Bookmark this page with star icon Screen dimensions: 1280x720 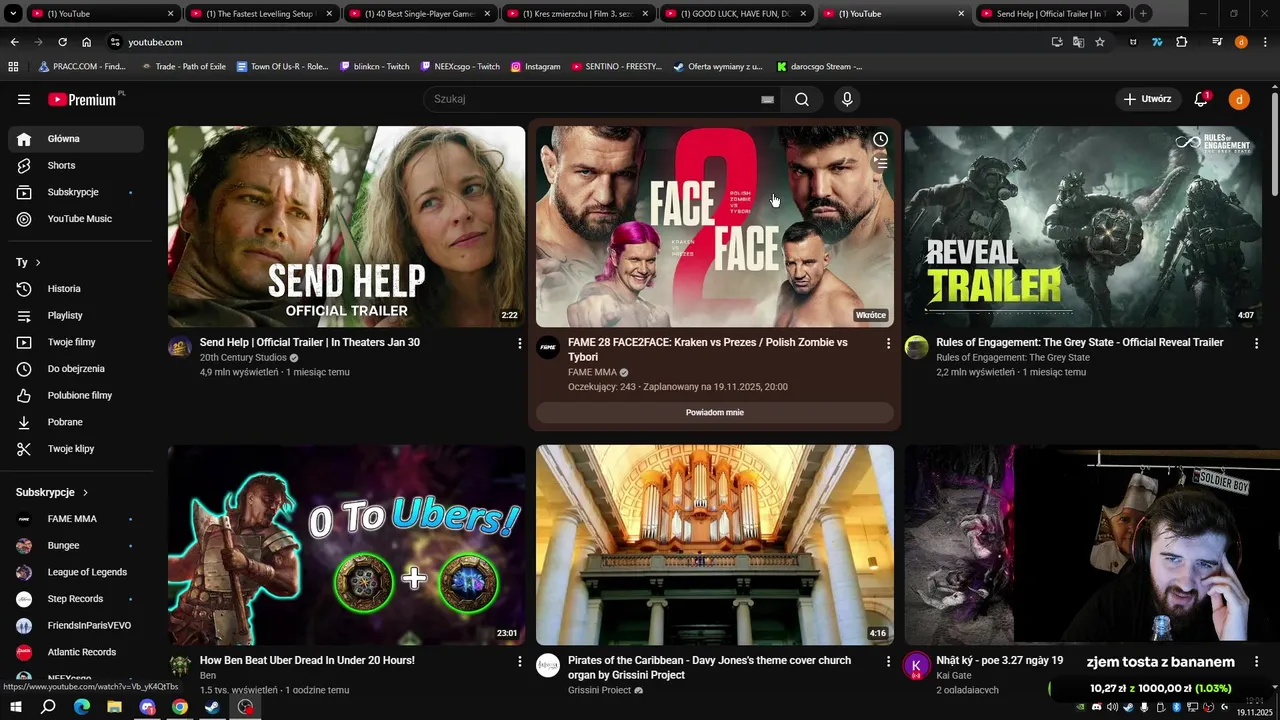(1100, 42)
